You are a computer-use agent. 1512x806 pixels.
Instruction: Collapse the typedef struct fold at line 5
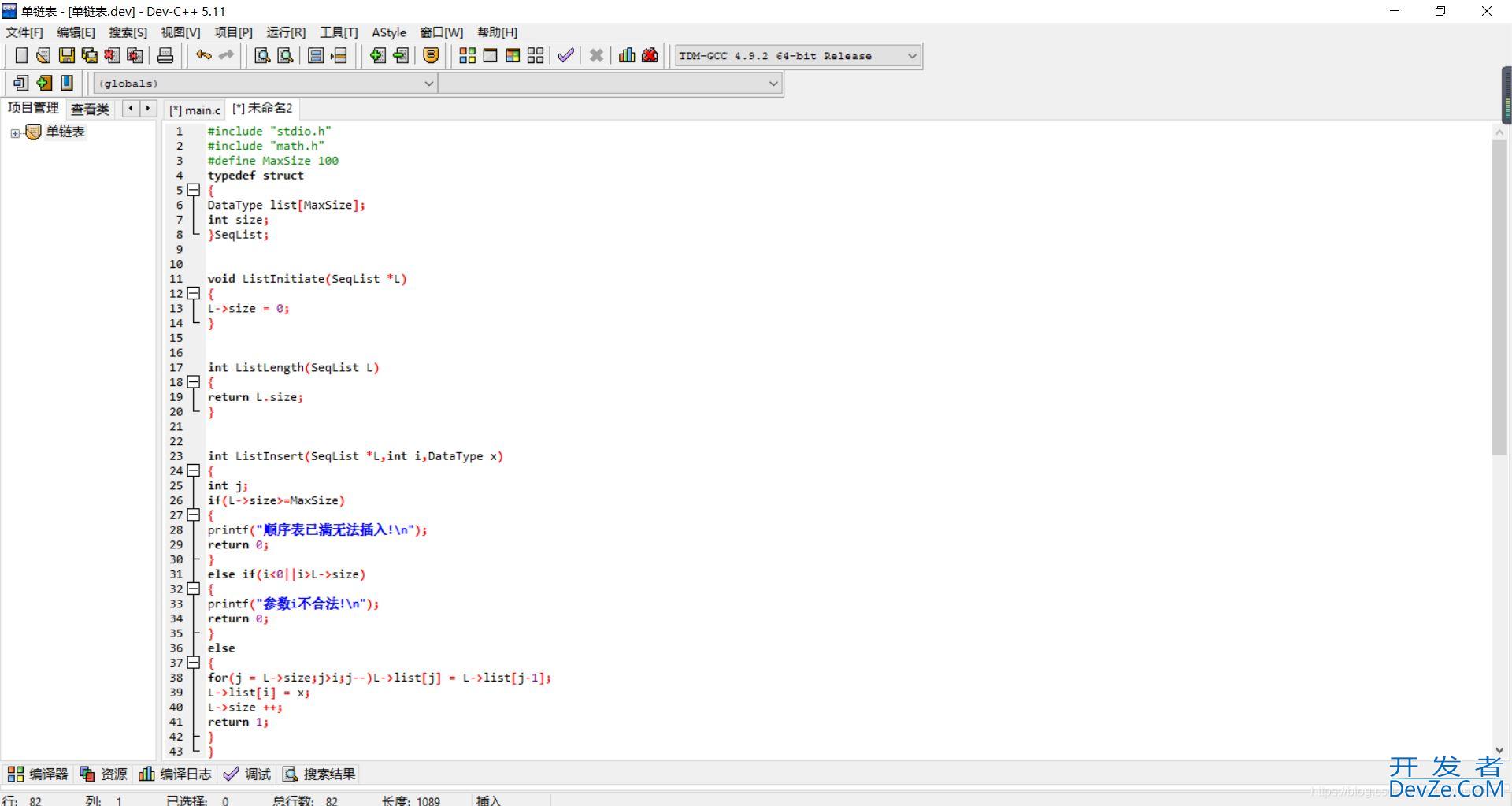point(194,190)
